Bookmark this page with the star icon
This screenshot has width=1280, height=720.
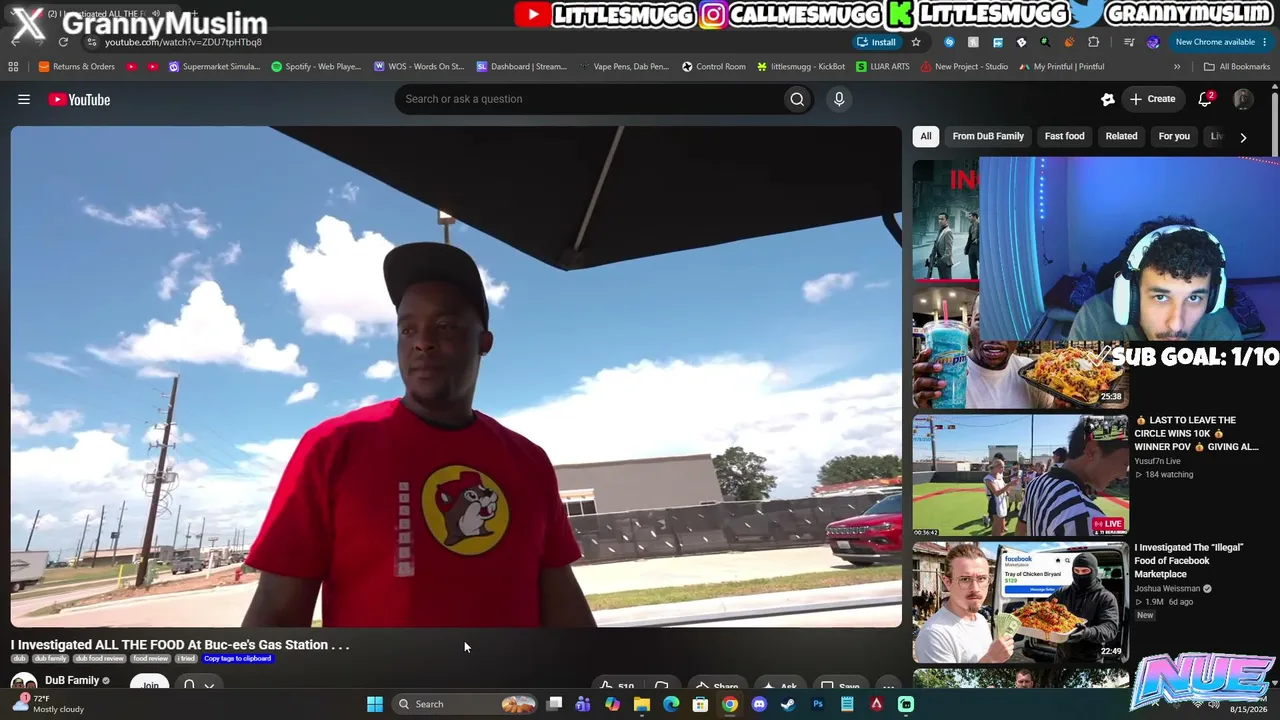916,42
